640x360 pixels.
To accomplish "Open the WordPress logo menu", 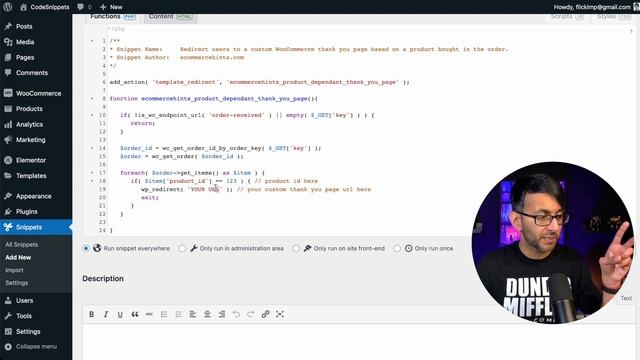I will tap(7, 7).
